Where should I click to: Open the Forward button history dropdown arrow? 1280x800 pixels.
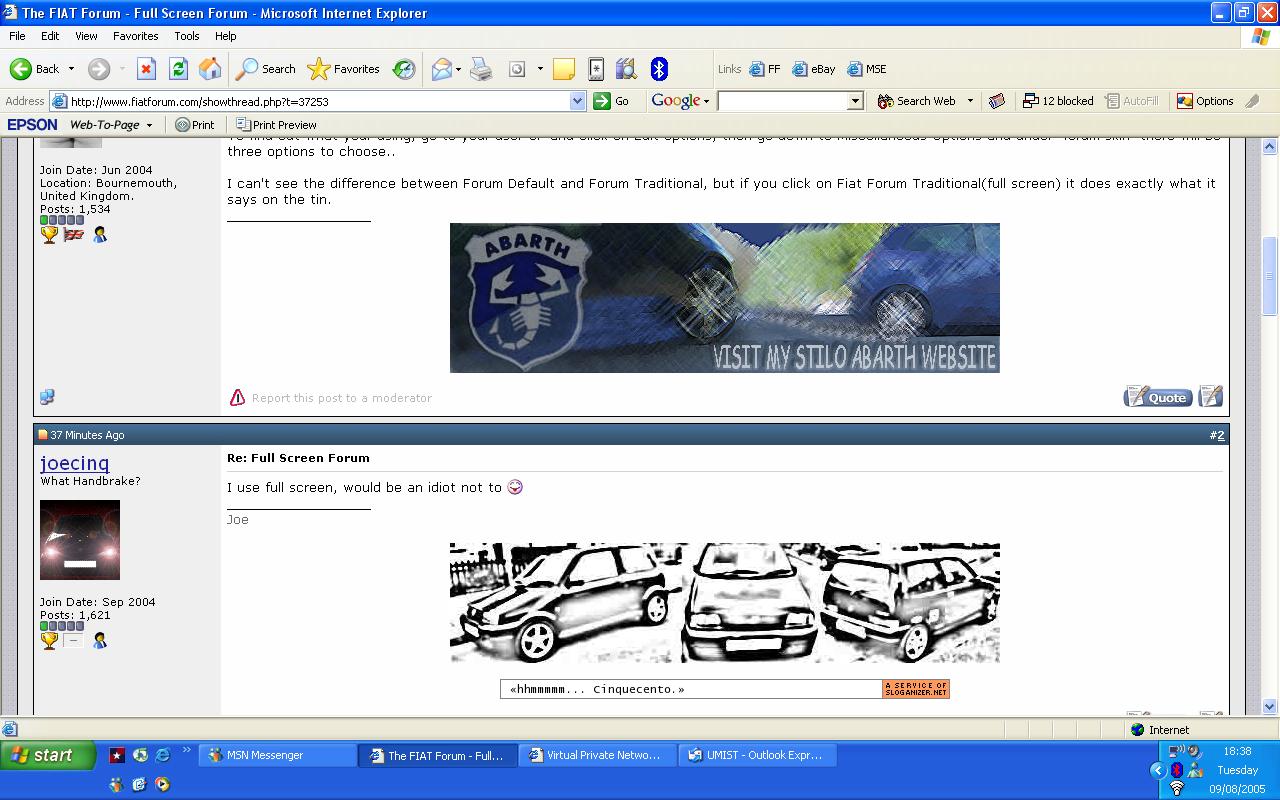122,69
